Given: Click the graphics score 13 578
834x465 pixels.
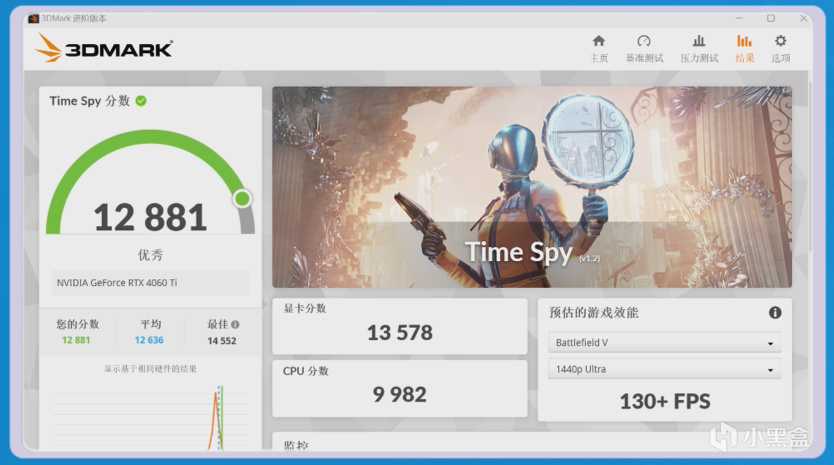Looking at the screenshot, I should (x=399, y=333).
